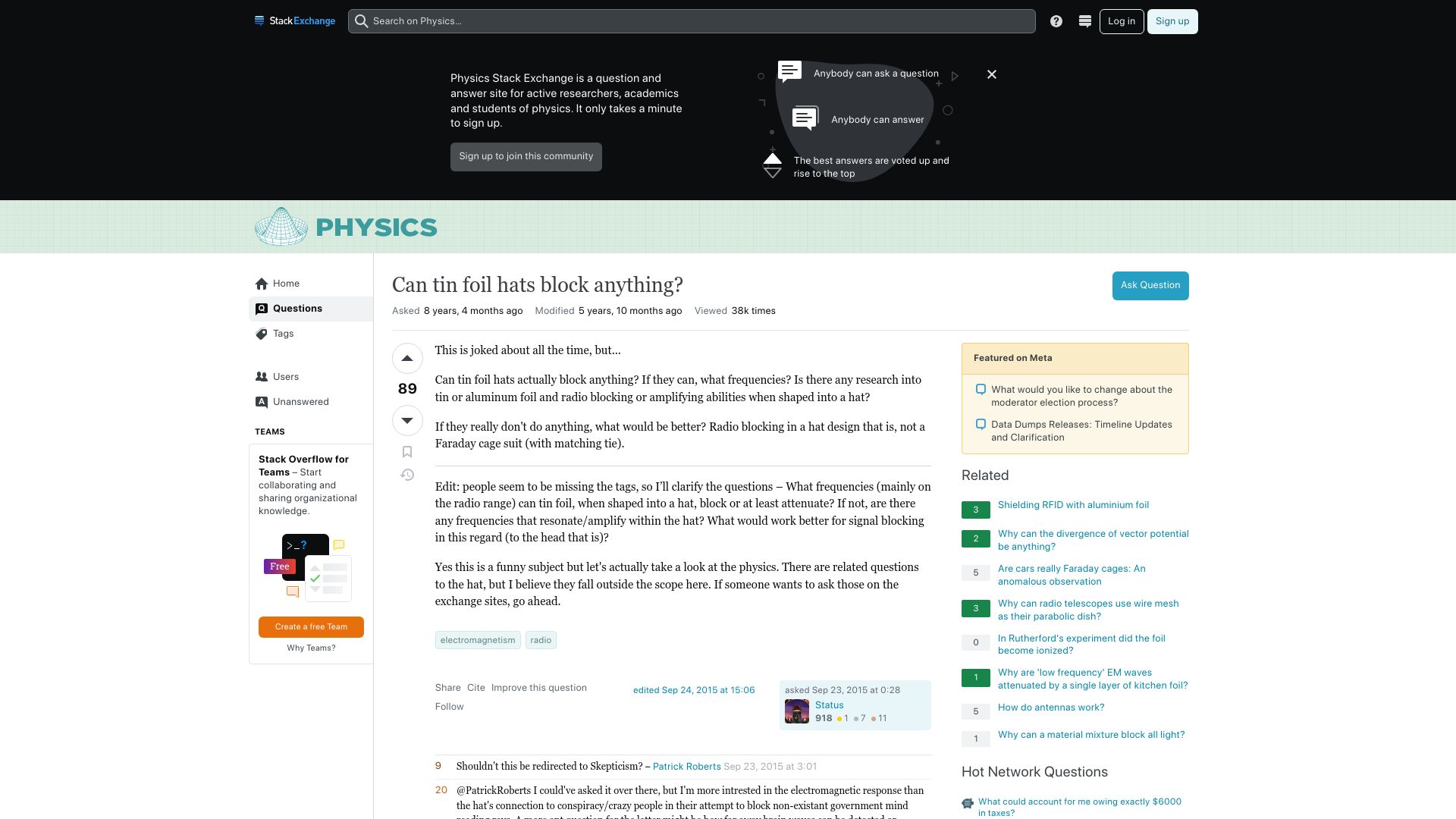Select Questions in the sidebar
This screenshot has height=819, width=1456.
[311, 309]
